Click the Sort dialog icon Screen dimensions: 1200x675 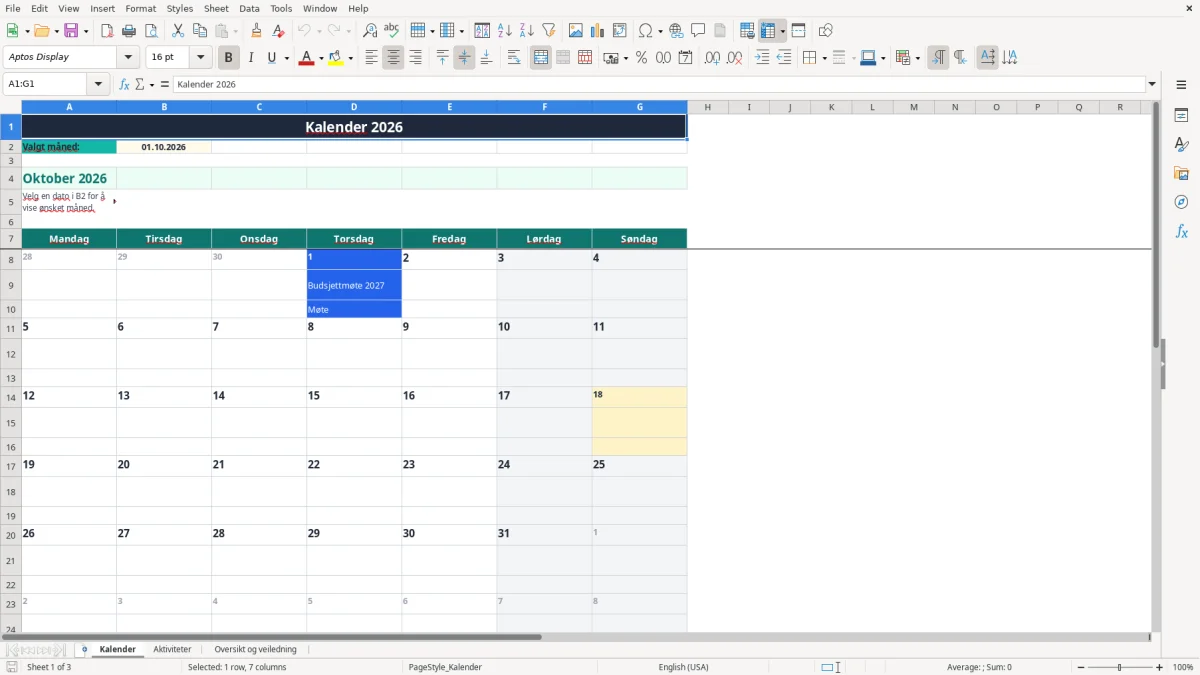pyautogui.click(x=482, y=31)
